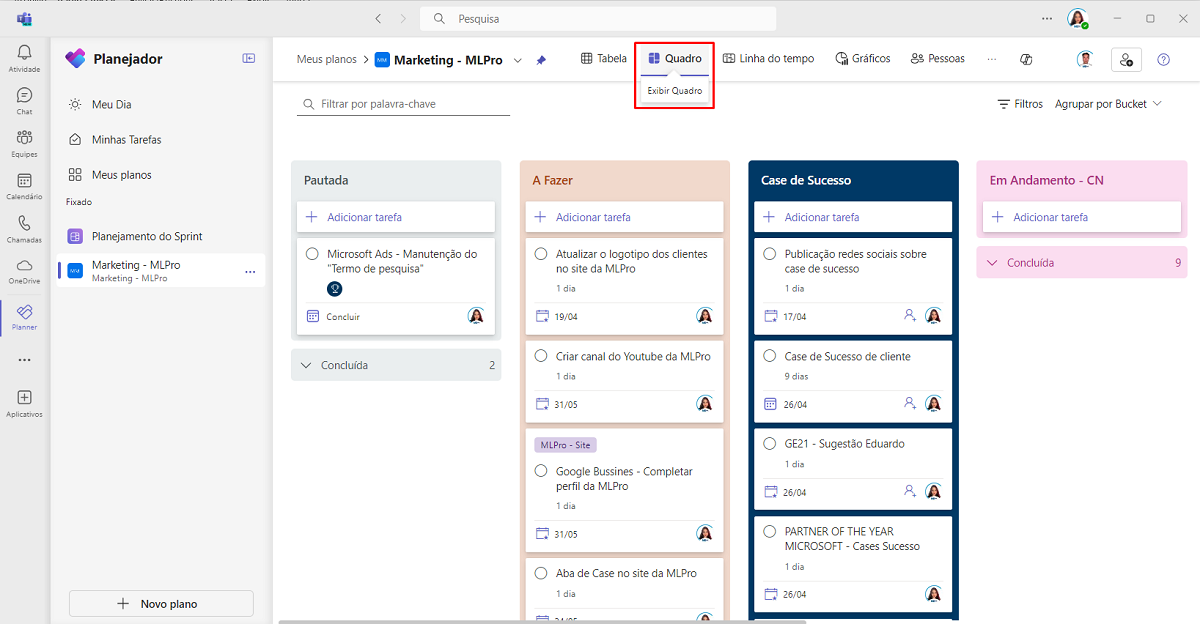Click assign icon on Publicação redes sociais card

(910, 316)
